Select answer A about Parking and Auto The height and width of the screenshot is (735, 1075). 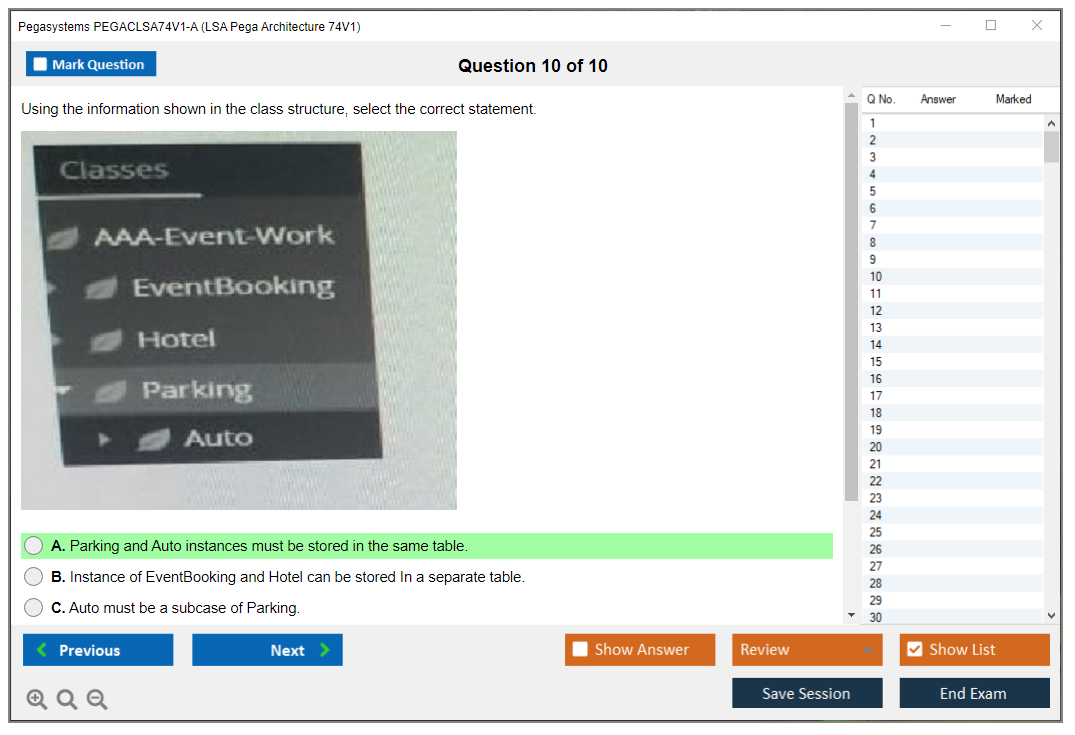[x=34, y=546]
